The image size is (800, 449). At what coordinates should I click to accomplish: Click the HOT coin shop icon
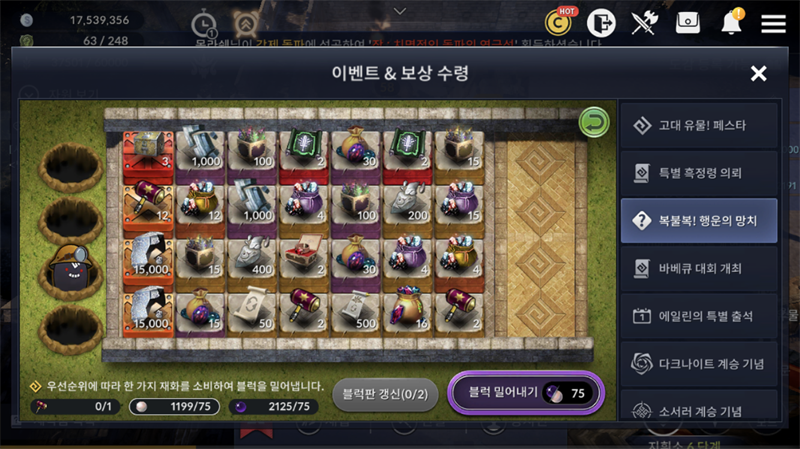point(559,21)
